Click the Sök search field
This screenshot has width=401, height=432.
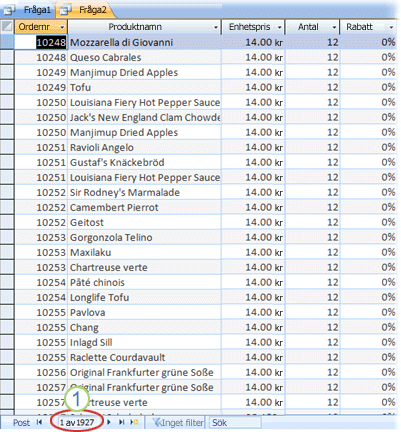[235, 423]
